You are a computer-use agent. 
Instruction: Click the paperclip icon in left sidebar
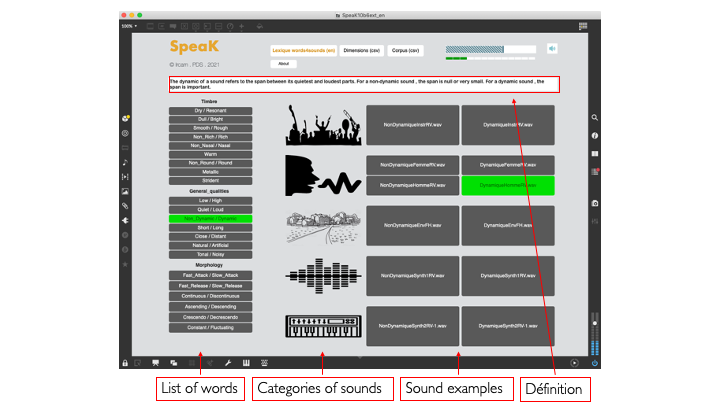[x=125, y=206]
